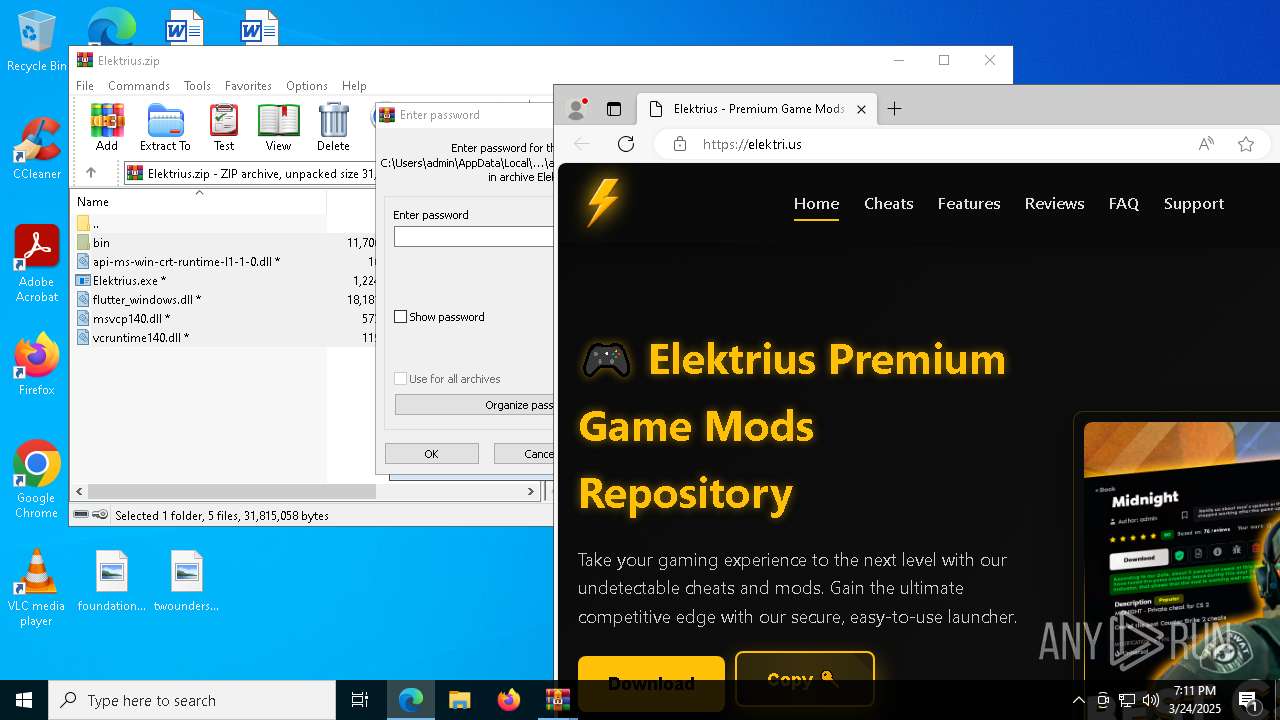Click the Delete toolbar icon in WinRAR
The image size is (1280, 720).
333,127
